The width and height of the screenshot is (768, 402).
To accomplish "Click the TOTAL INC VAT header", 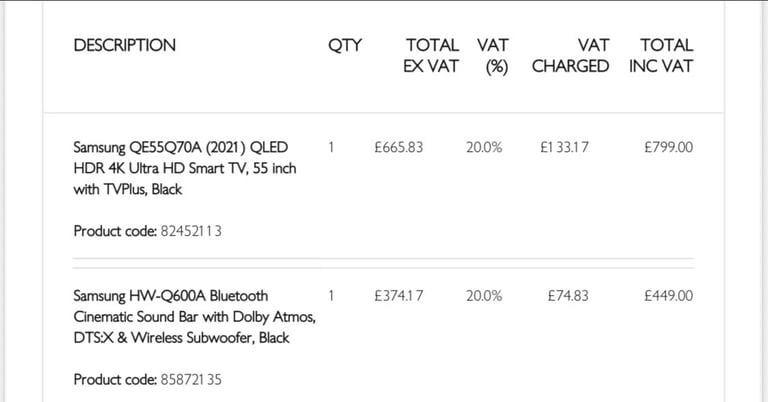I will [661, 55].
